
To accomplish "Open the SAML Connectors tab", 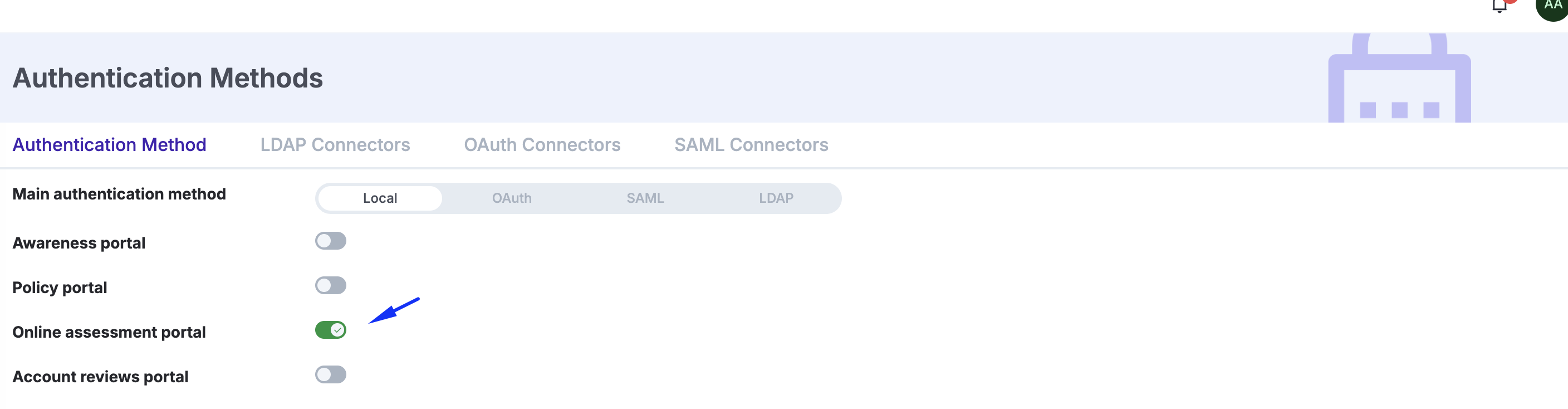I will coord(751,144).
